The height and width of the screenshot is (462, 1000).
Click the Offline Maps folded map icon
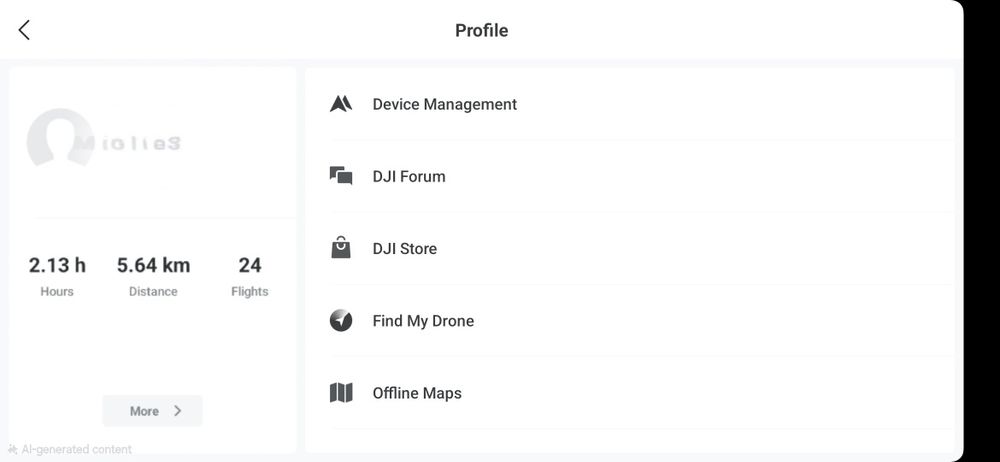click(x=341, y=393)
